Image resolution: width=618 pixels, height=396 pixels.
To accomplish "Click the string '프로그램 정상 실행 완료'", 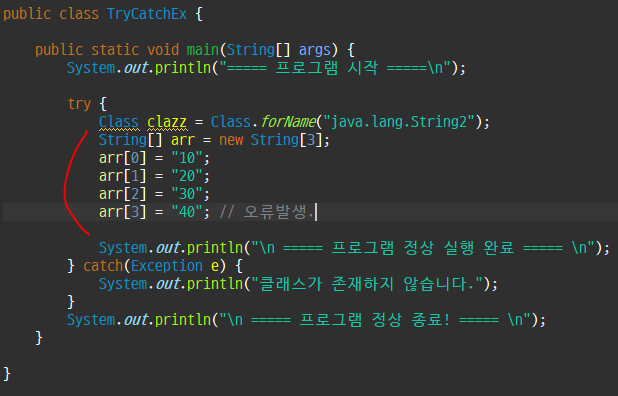I will tap(423, 248).
